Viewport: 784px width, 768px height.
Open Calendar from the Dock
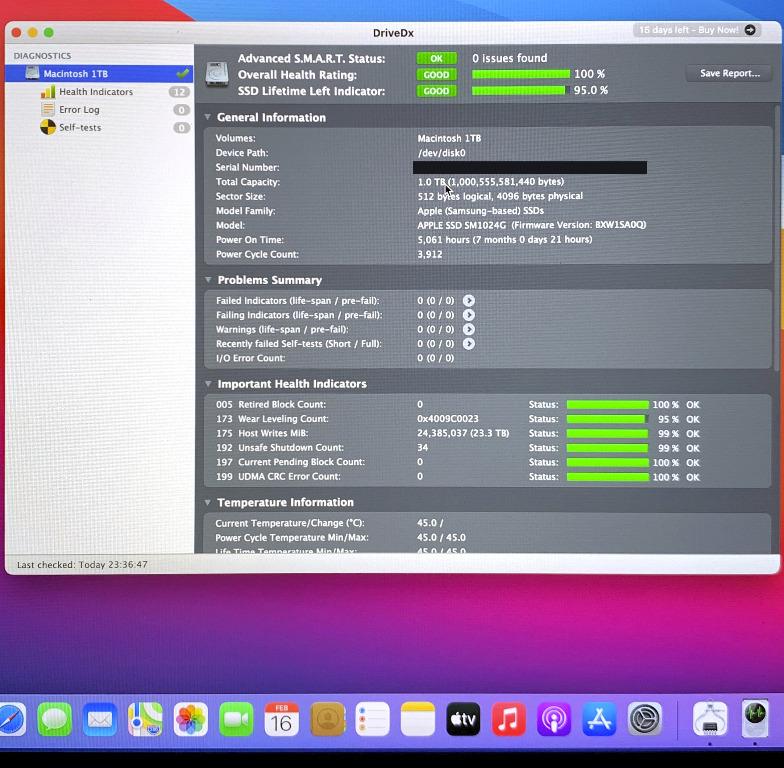(282, 719)
